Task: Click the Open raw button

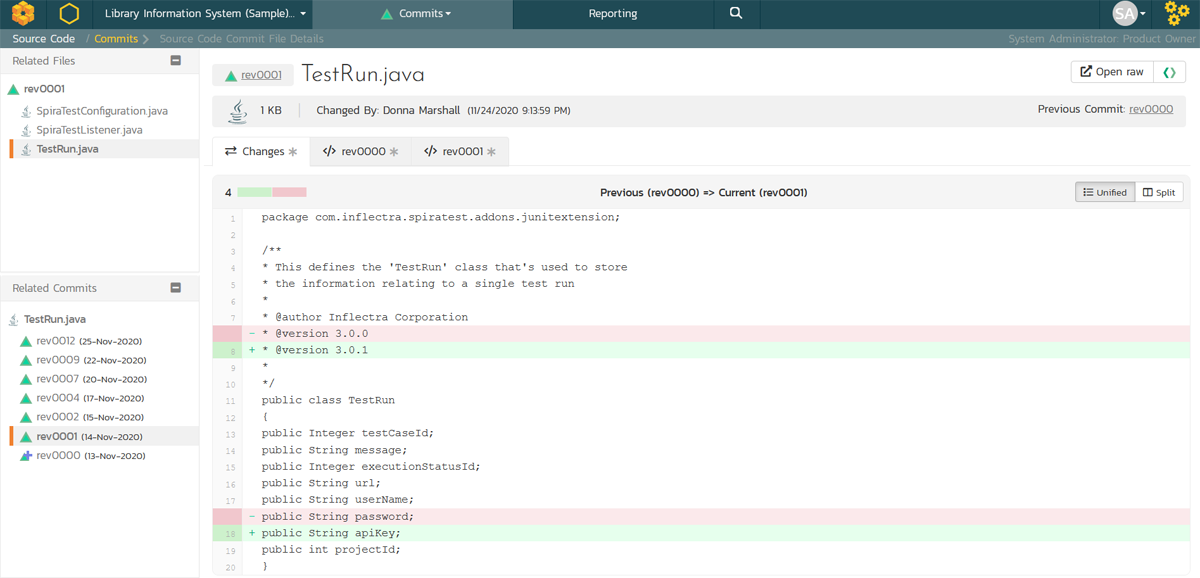Action: [1111, 72]
